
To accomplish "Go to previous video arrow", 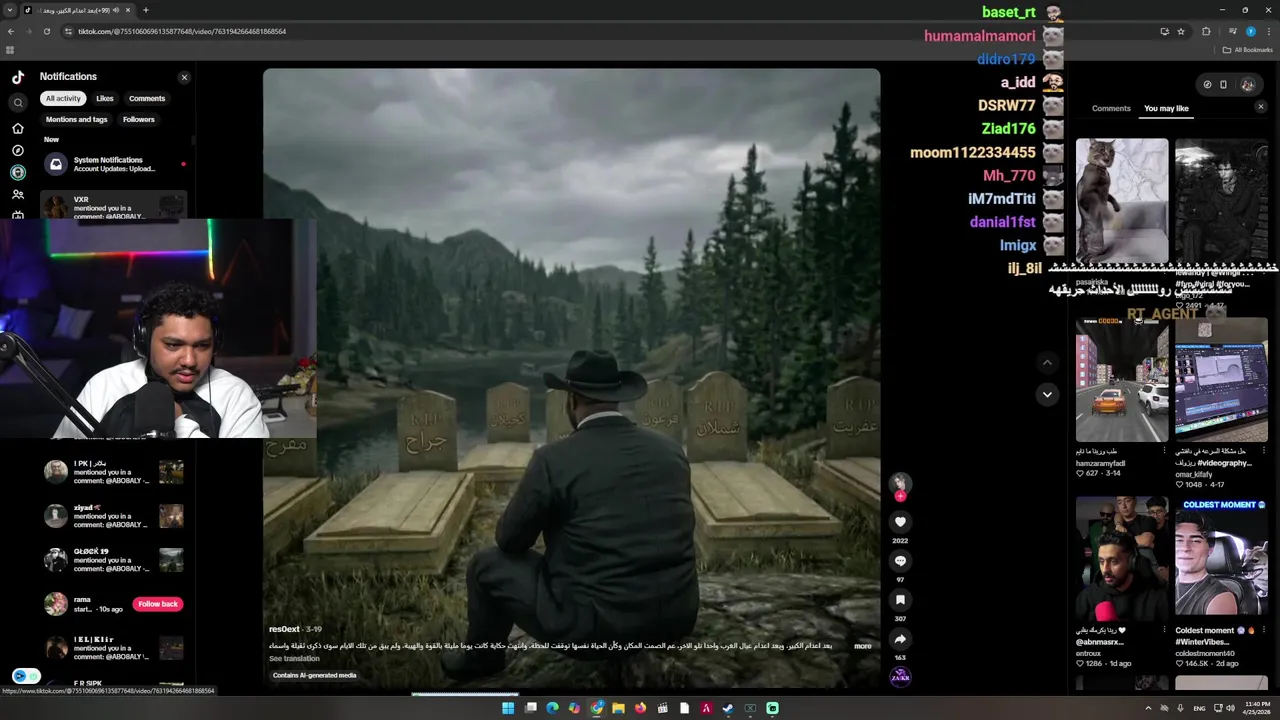I will [x=1047, y=362].
